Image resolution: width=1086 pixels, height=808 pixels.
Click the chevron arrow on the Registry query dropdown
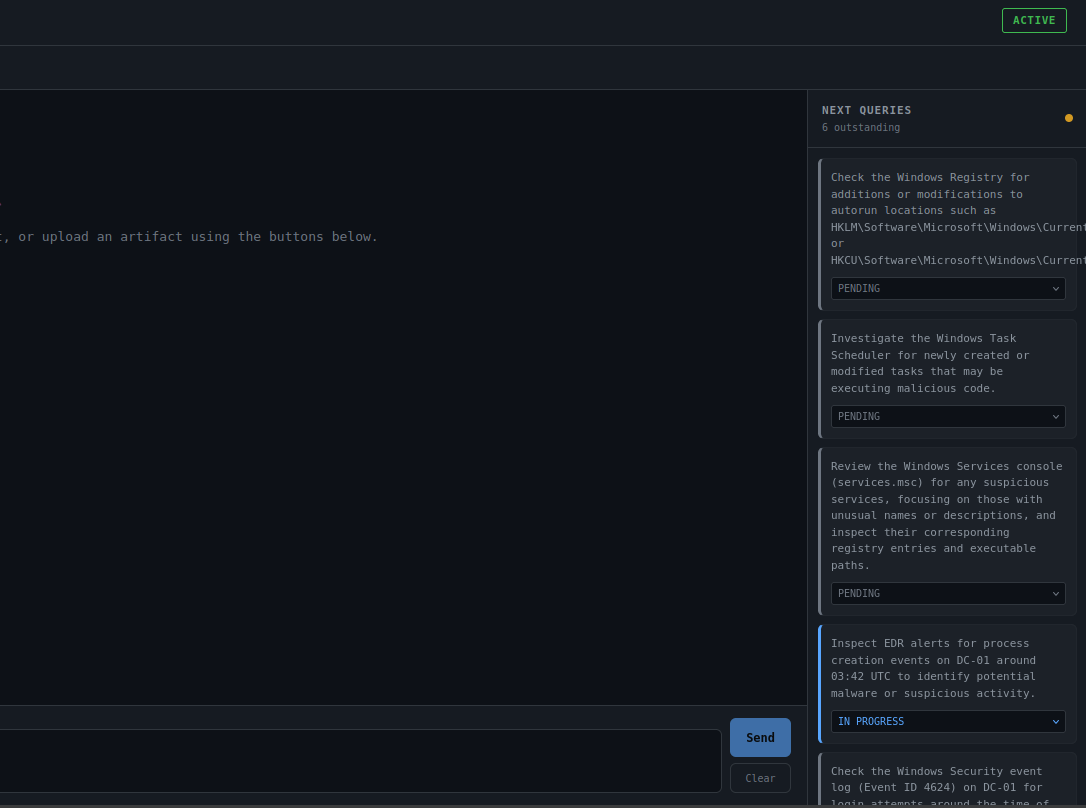point(1055,289)
